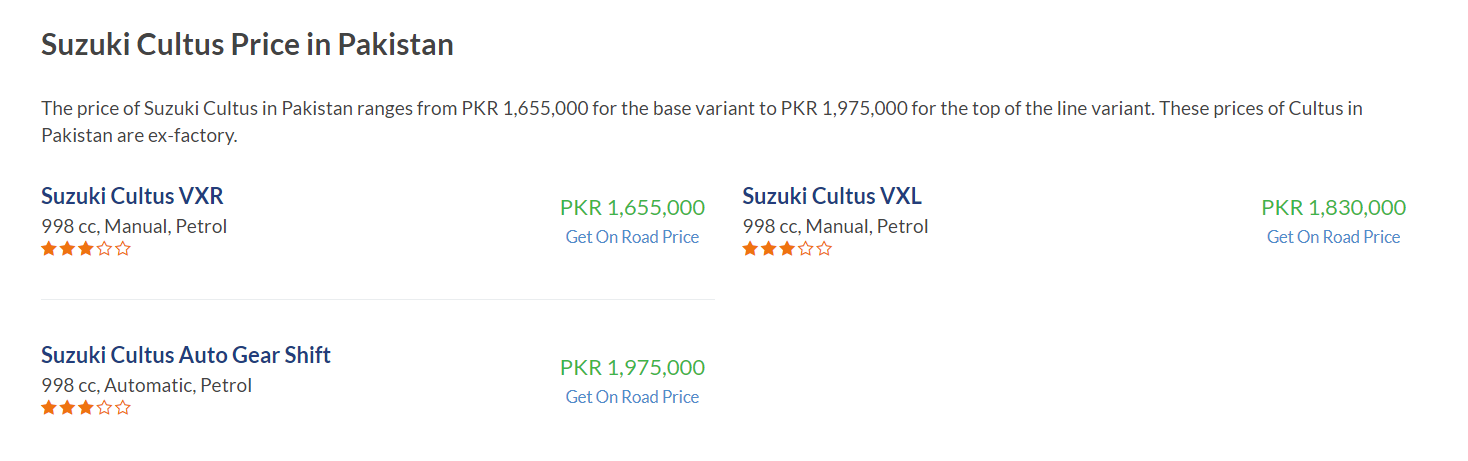The image size is (1468, 461).
Task: Click the third star under Cultus VXR
Action: [86, 249]
